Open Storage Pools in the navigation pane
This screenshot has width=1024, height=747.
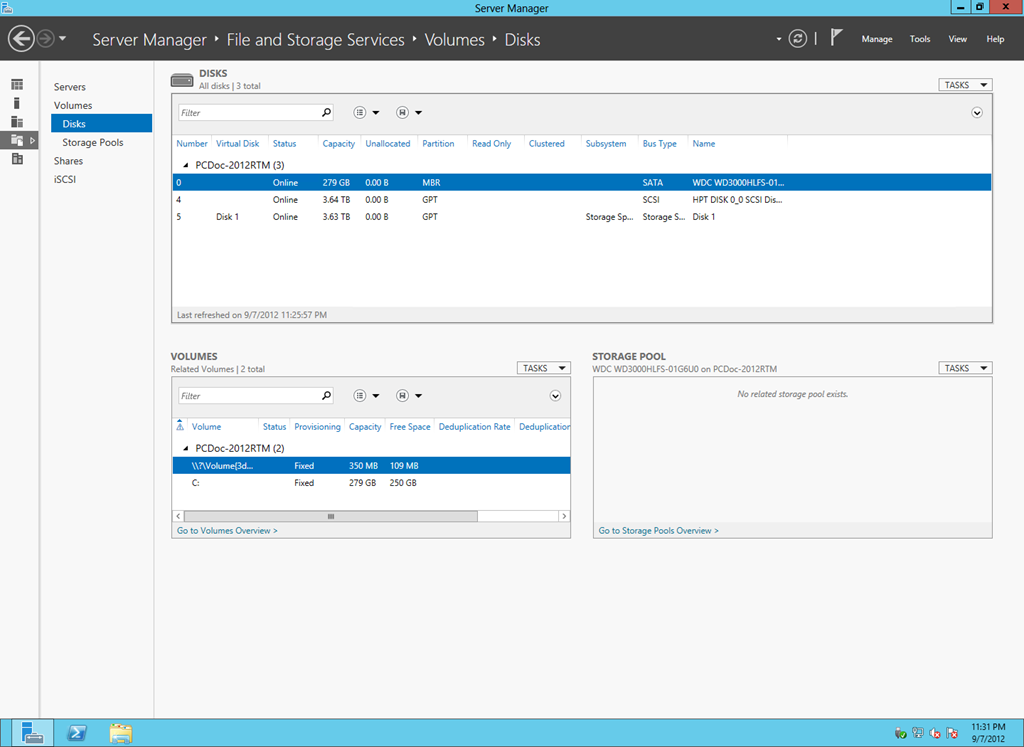(x=93, y=142)
